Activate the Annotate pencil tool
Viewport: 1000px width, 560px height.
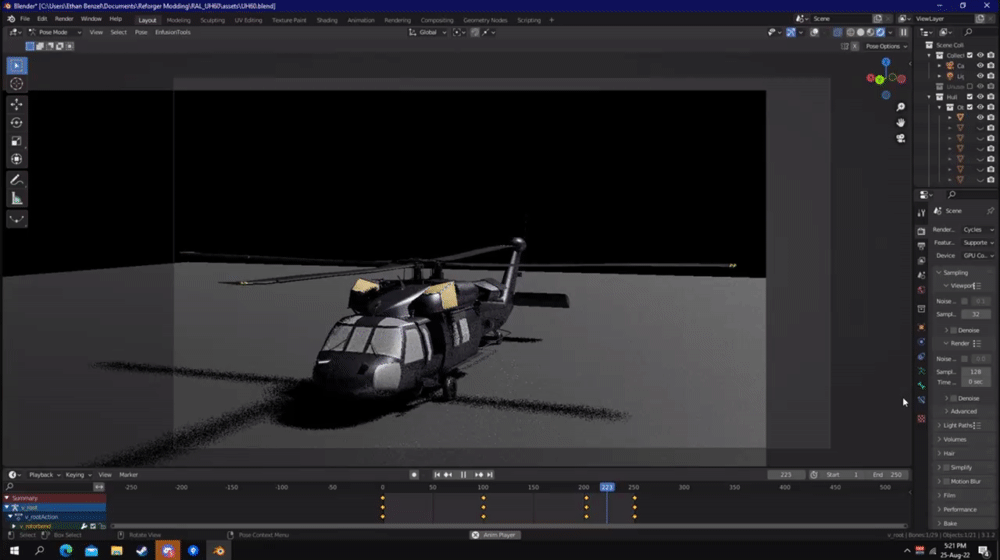(17, 181)
